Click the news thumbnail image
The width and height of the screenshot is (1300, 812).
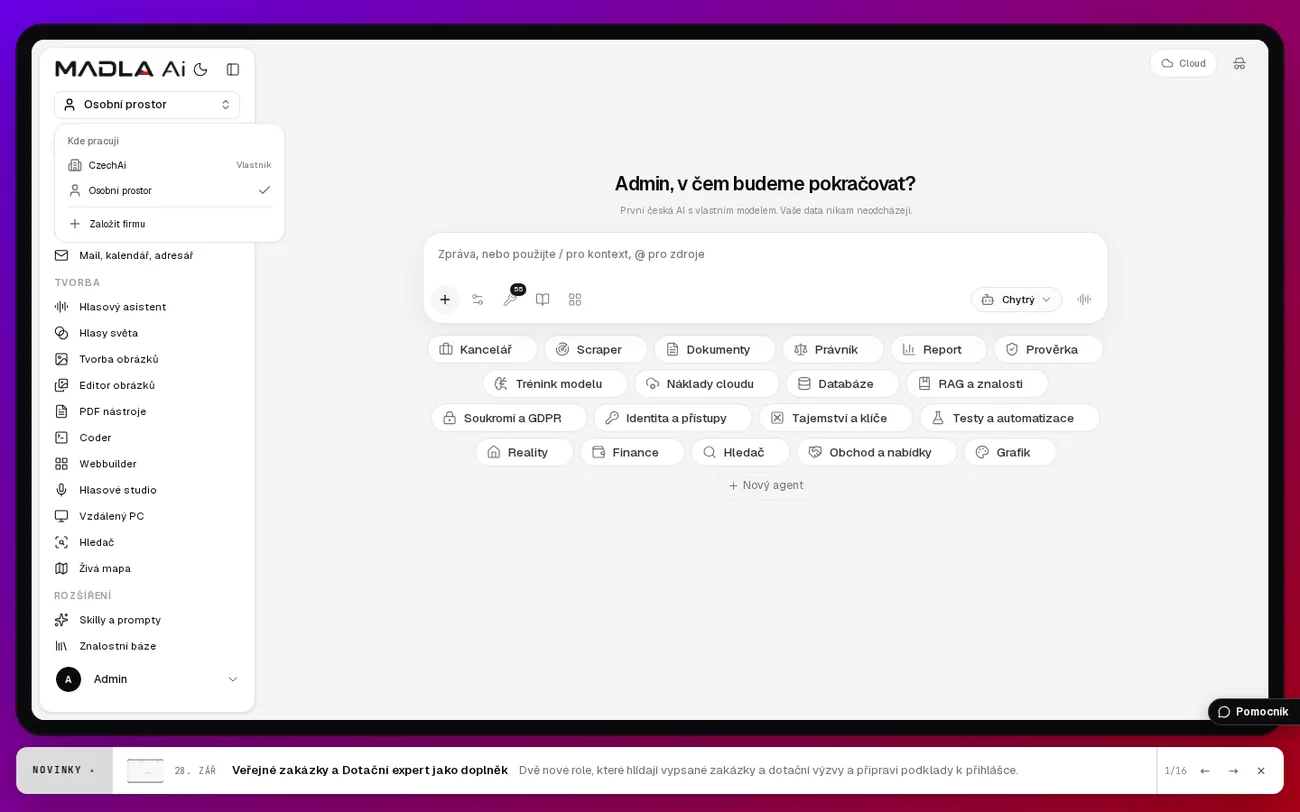click(x=145, y=771)
